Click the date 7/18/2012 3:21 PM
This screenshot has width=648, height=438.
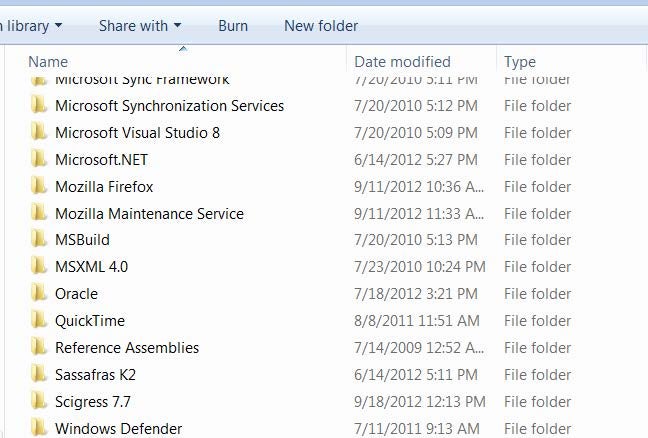(416, 294)
